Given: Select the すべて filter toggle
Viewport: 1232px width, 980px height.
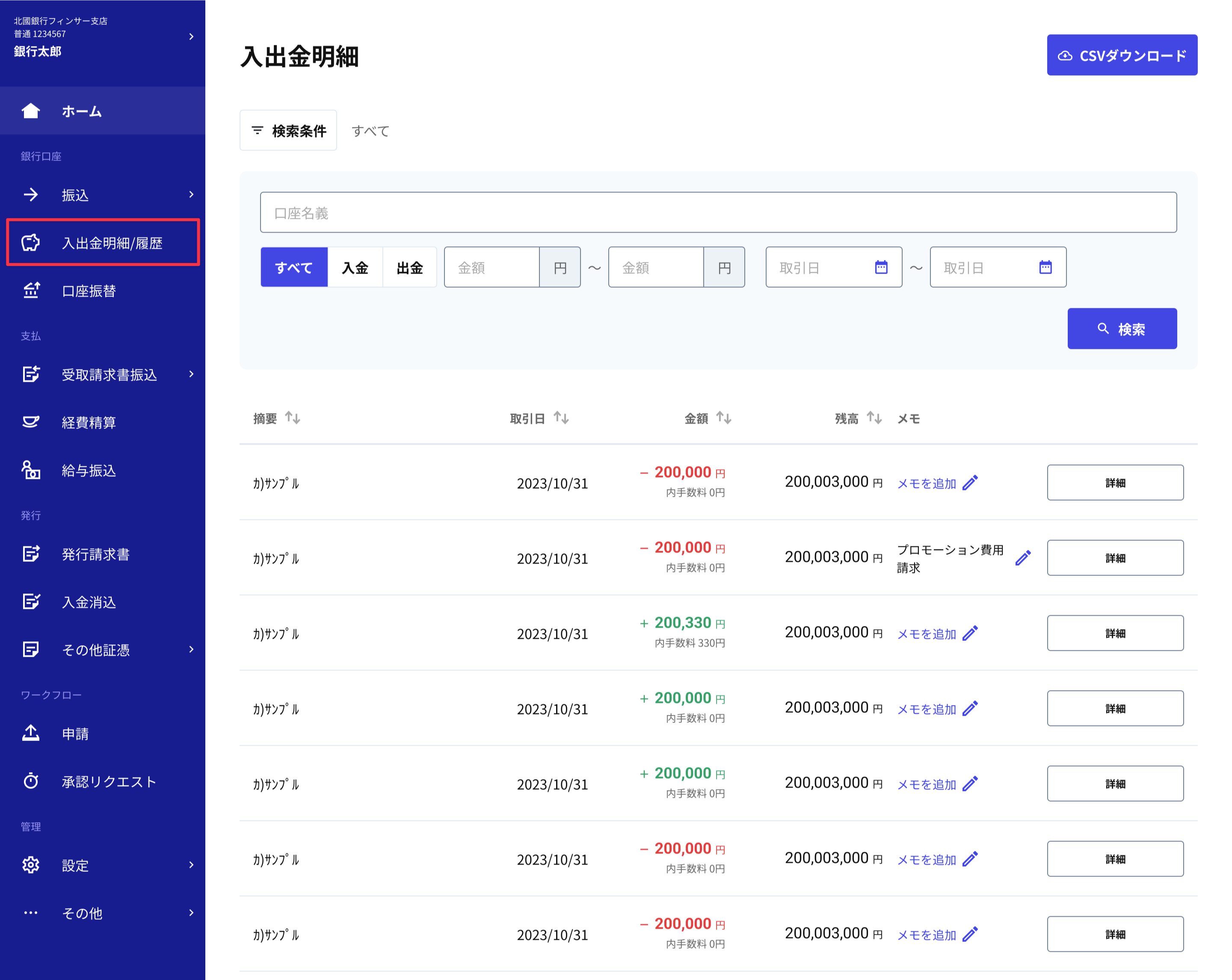Looking at the screenshot, I should click(x=294, y=267).
